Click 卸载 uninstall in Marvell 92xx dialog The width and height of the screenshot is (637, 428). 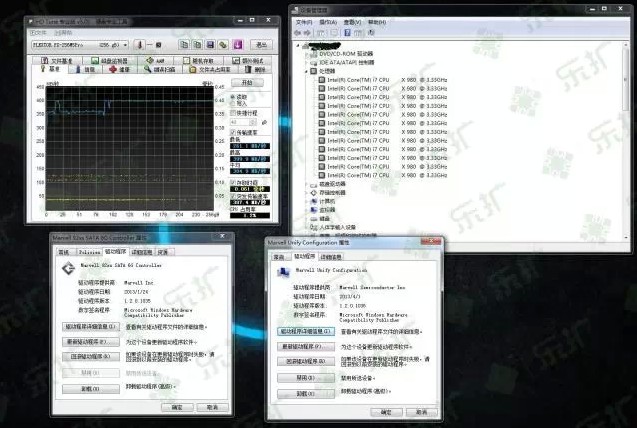(x=91, y=389)
